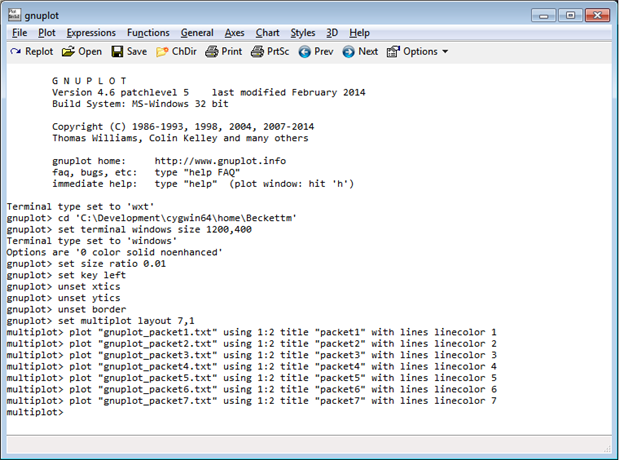Click the cd 'C:\Development\cygwin64' command line

tap(152, 218)
